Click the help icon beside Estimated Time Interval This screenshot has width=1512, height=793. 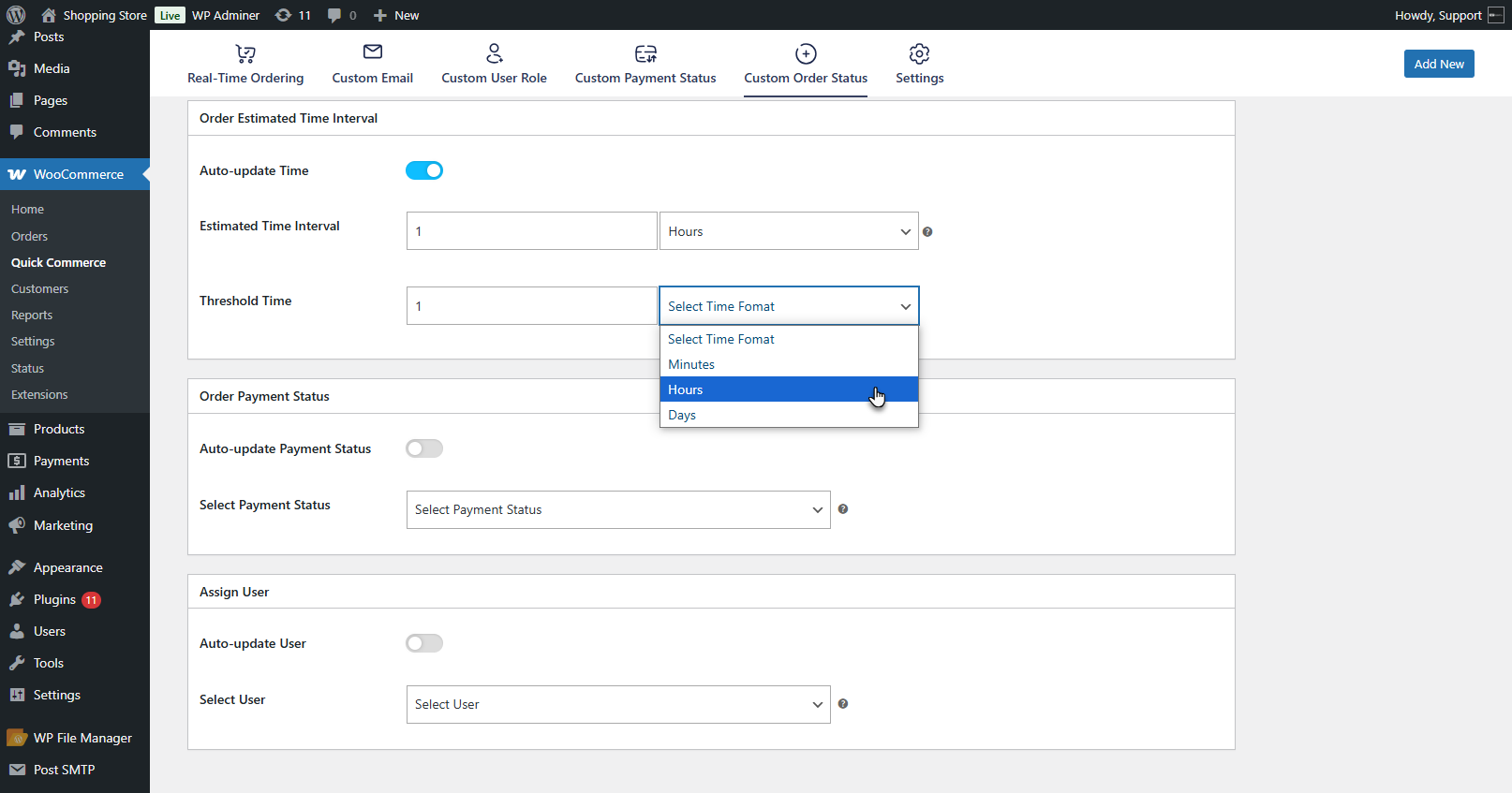(x=927, y=232)
